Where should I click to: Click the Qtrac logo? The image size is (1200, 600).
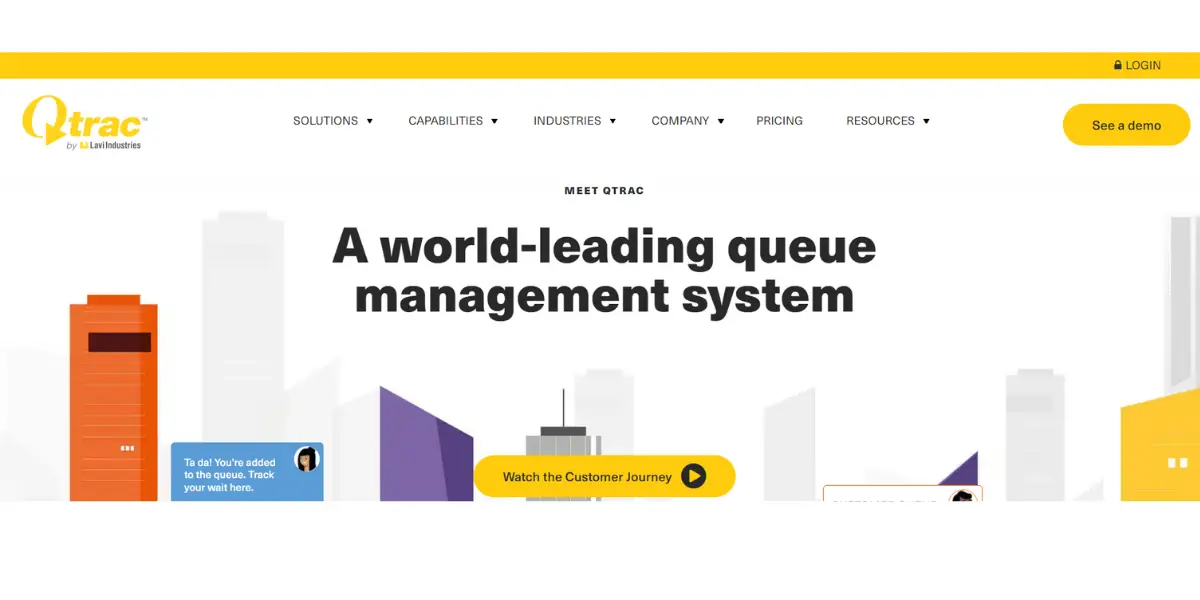[x=85, y=122]
